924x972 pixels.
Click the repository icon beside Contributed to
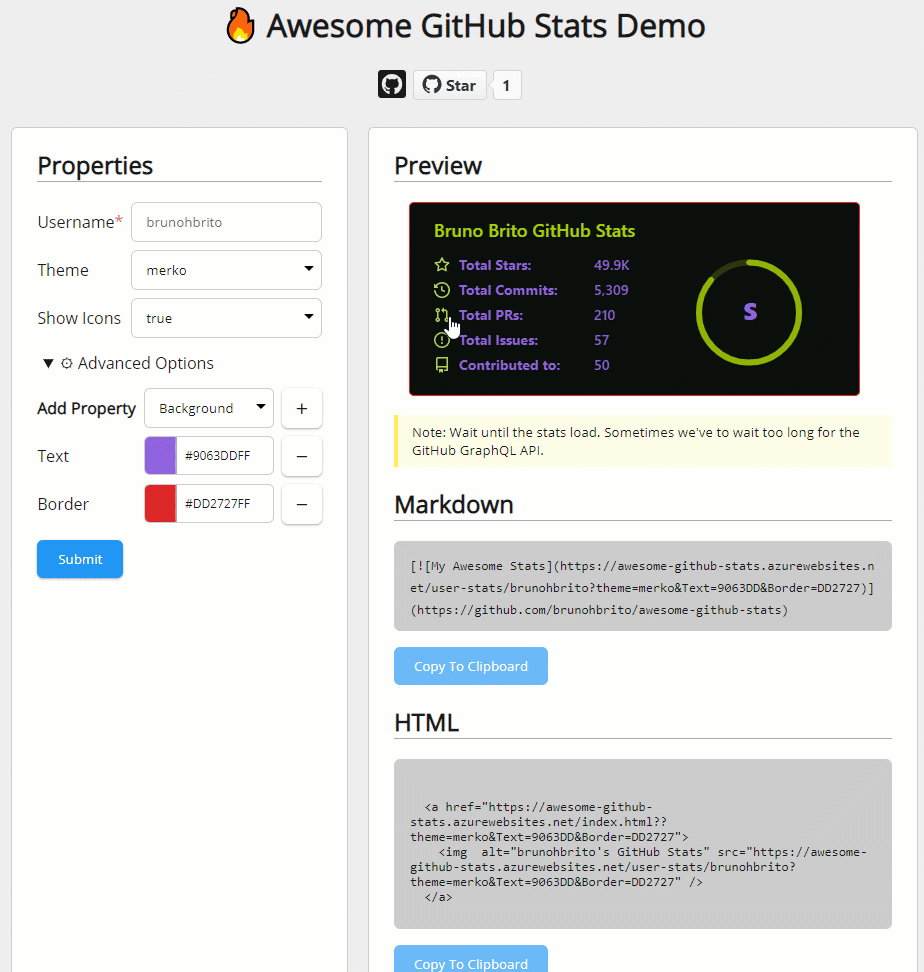tap(442, 365)
